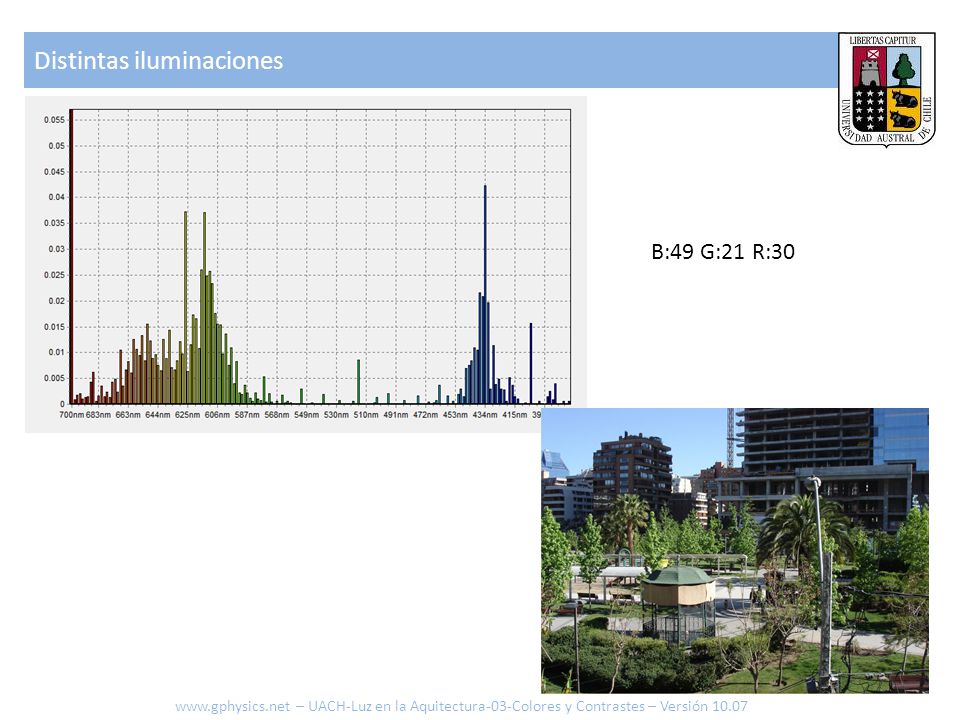Viewport: 960px width, 720px height.
Task: Click the '0.055' y-axis value
Action: 54,120
